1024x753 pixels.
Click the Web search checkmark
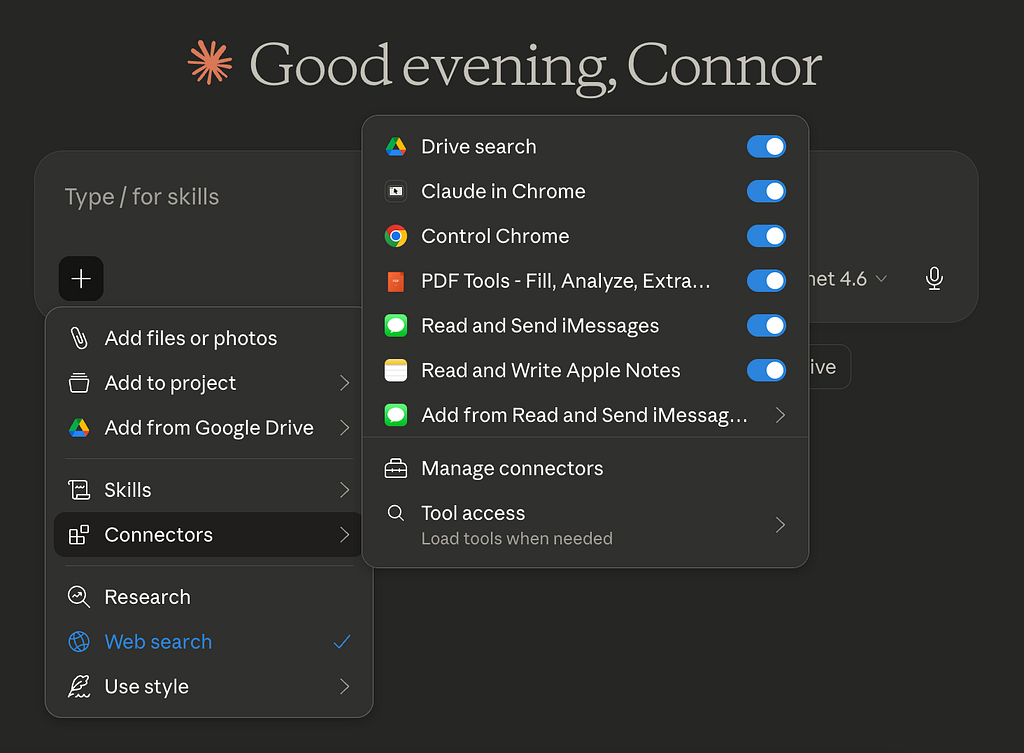pyautogui.click(x=342, y=642)
